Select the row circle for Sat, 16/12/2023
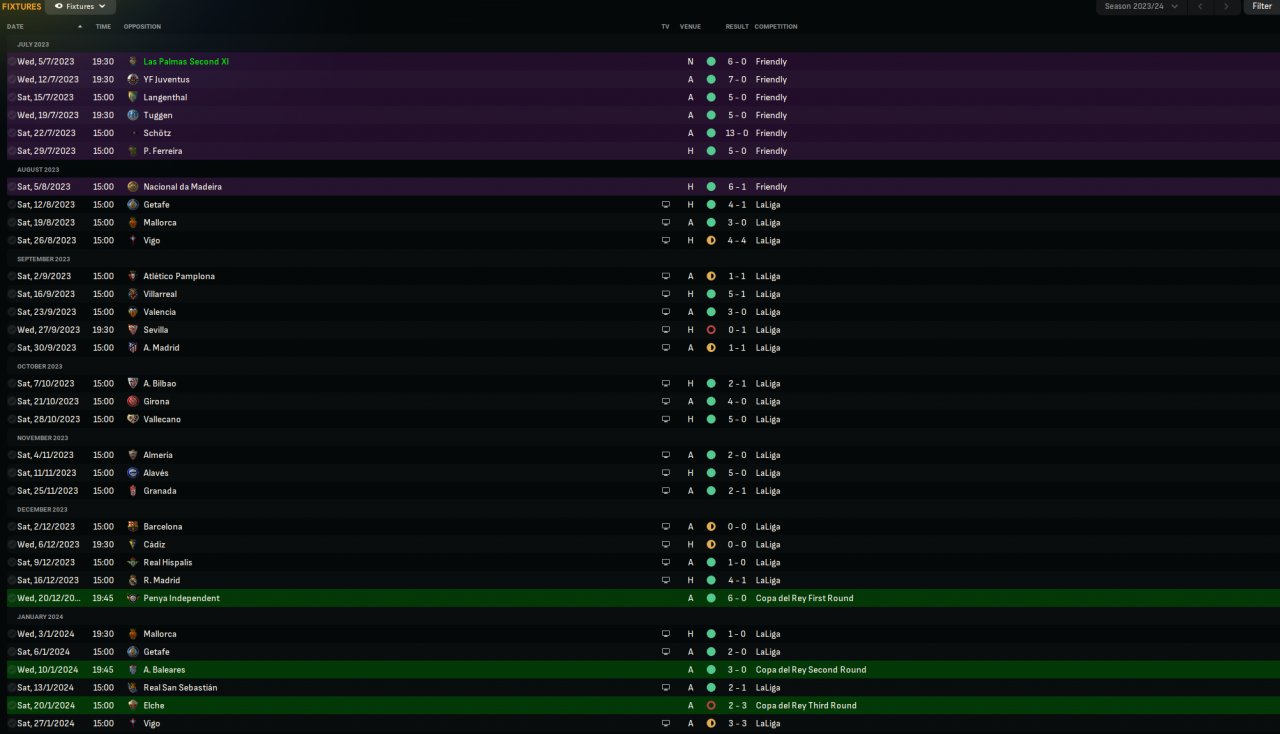1280x734 pixels. (x=11, y=581)
